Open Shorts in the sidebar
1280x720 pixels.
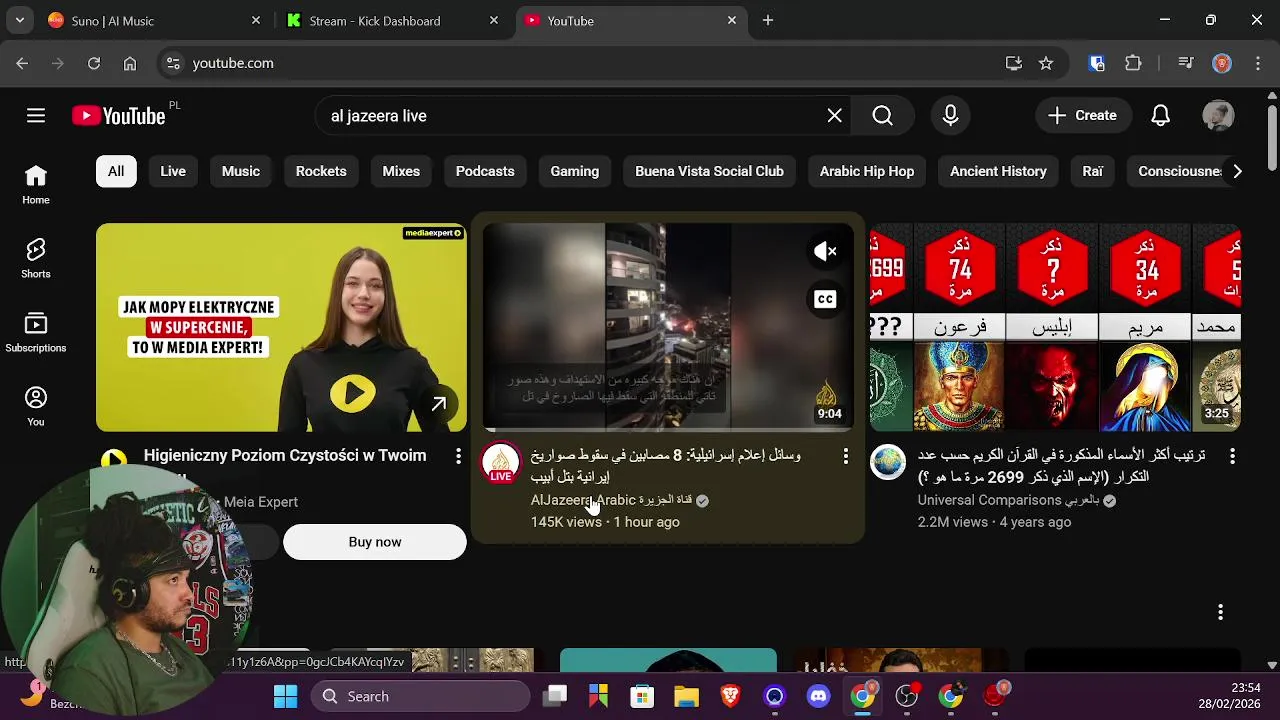(x=36, y=259)
